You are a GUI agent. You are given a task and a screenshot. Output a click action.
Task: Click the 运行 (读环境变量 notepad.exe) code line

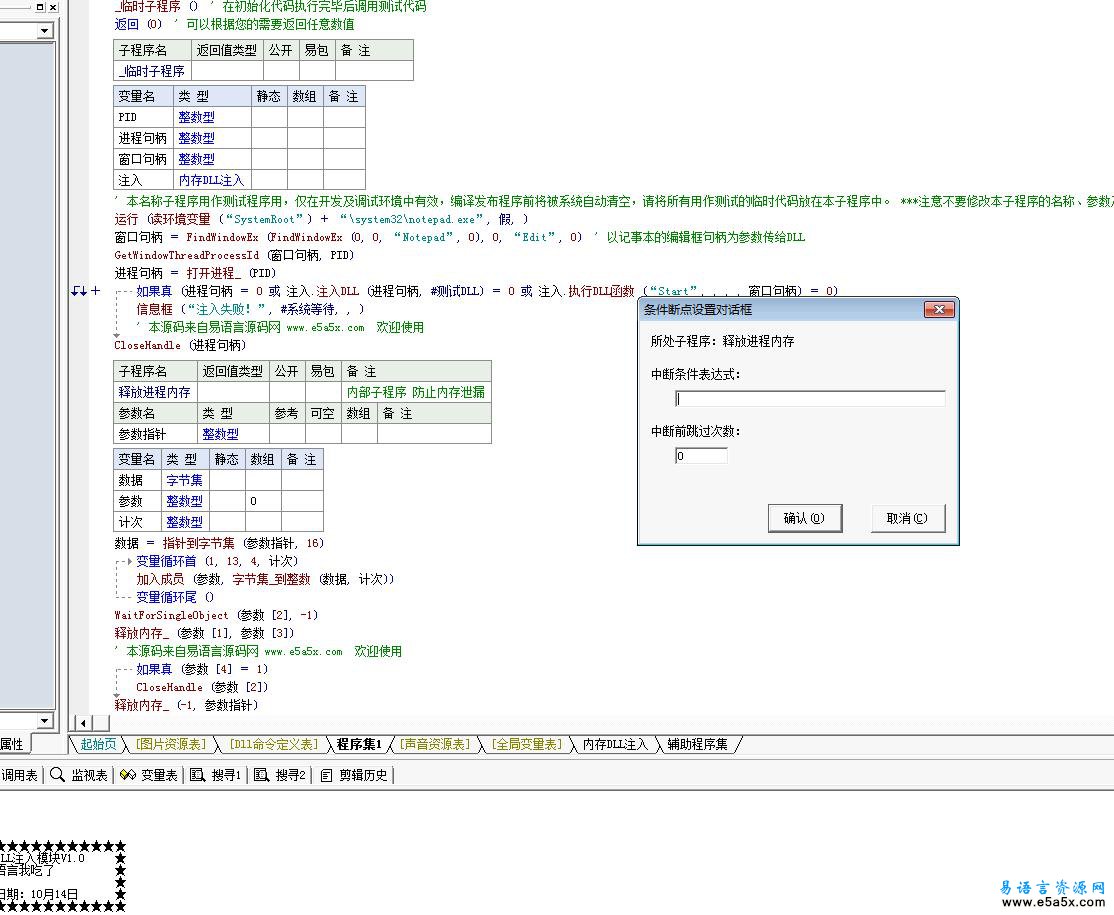[x=321, y=219]
